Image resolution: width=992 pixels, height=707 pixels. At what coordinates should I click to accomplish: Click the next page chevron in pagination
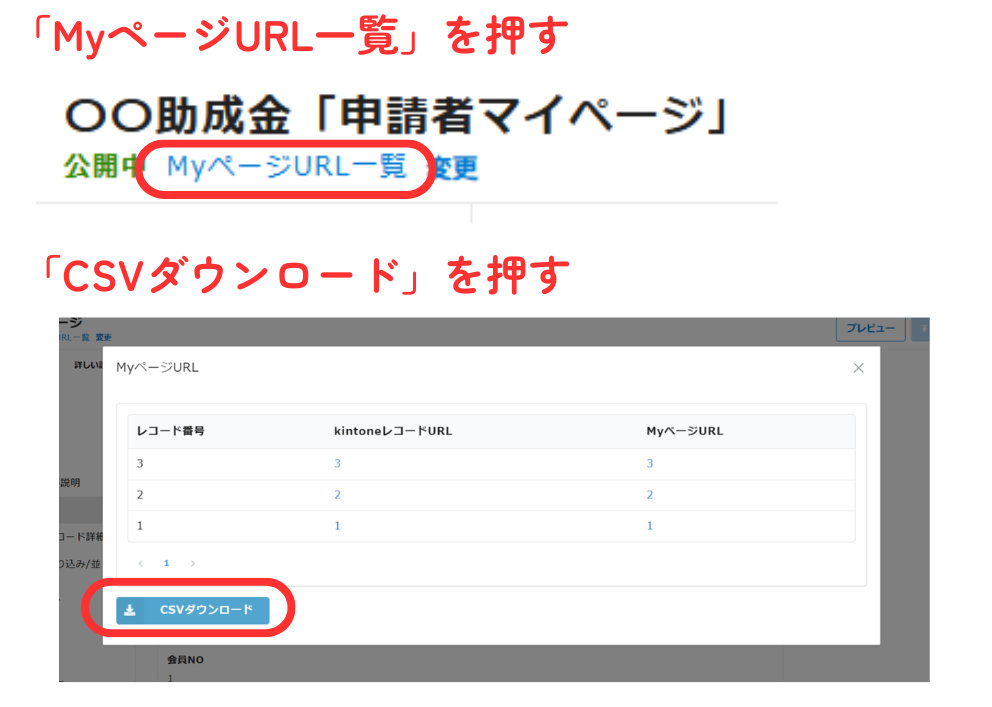[191, 563]
